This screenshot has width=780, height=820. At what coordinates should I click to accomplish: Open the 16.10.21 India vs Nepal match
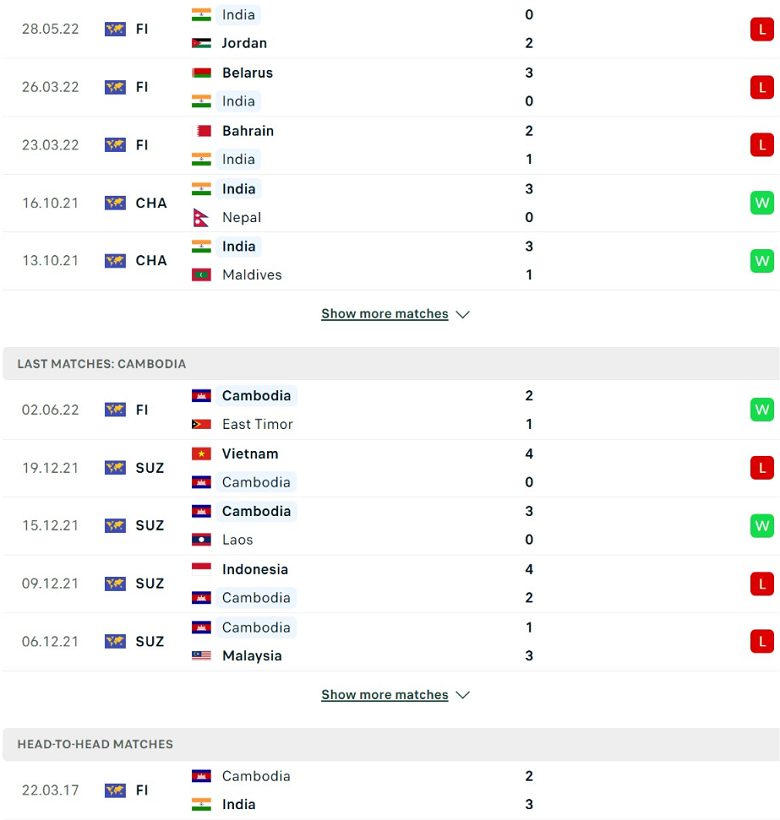(391, 203)
